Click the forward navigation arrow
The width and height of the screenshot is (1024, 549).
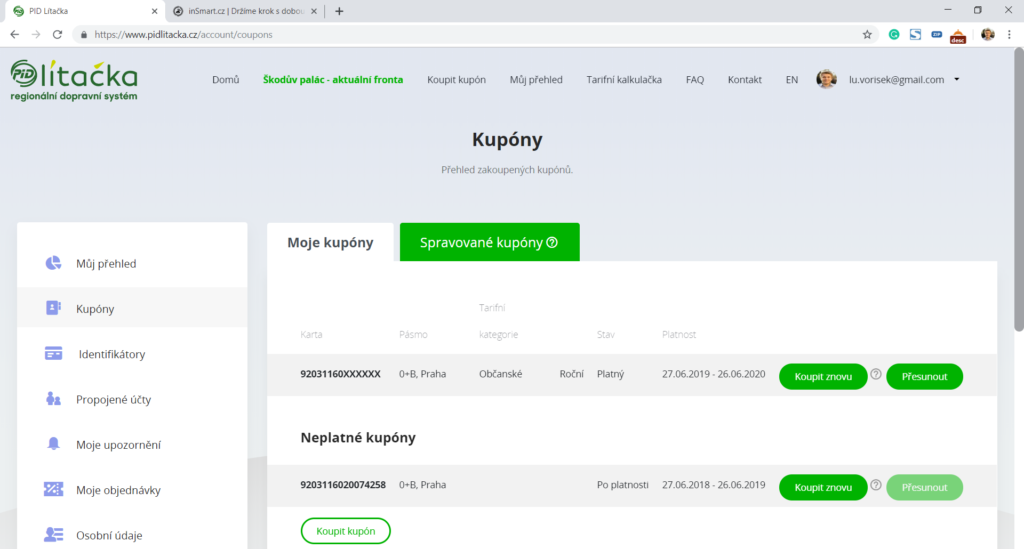(x=36, y=35)
